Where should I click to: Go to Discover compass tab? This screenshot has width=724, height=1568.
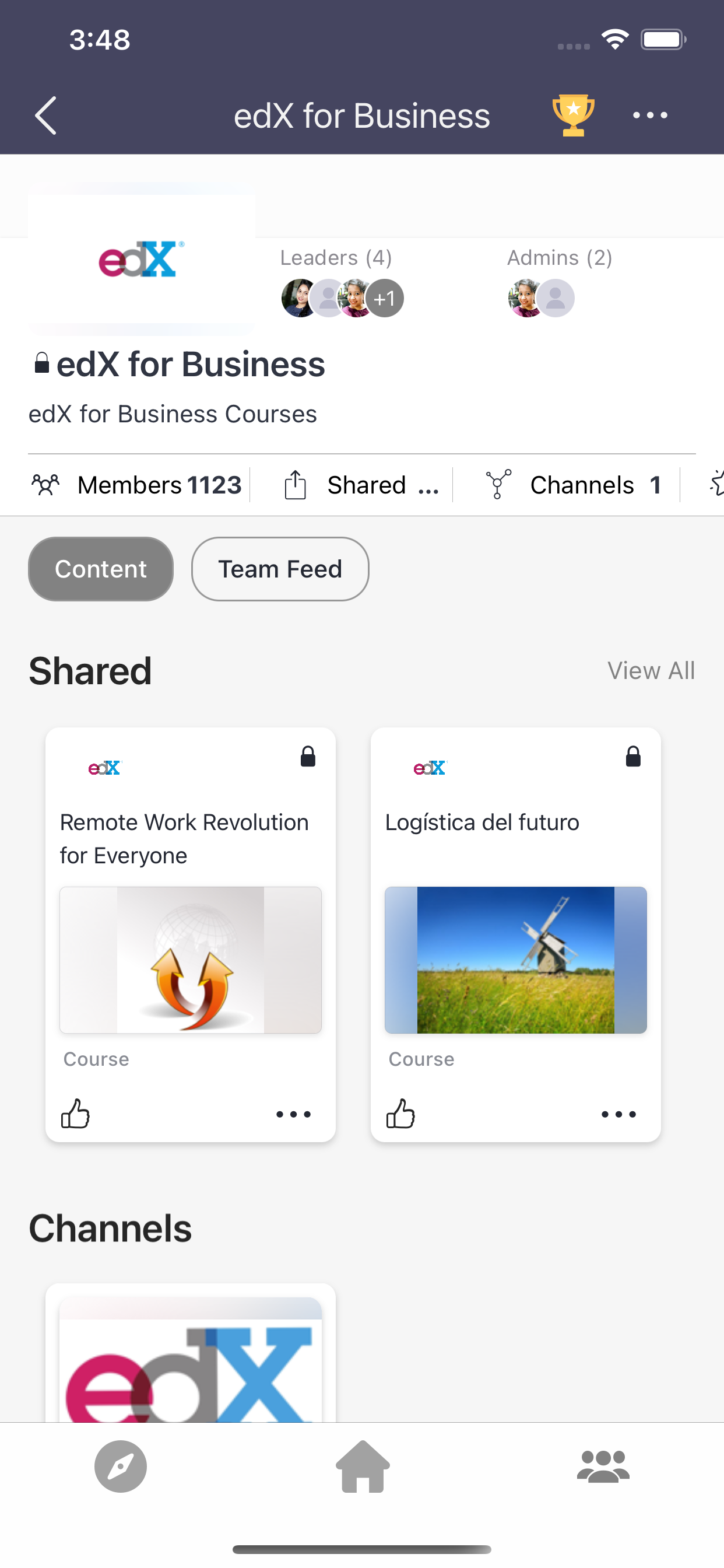121,1466
